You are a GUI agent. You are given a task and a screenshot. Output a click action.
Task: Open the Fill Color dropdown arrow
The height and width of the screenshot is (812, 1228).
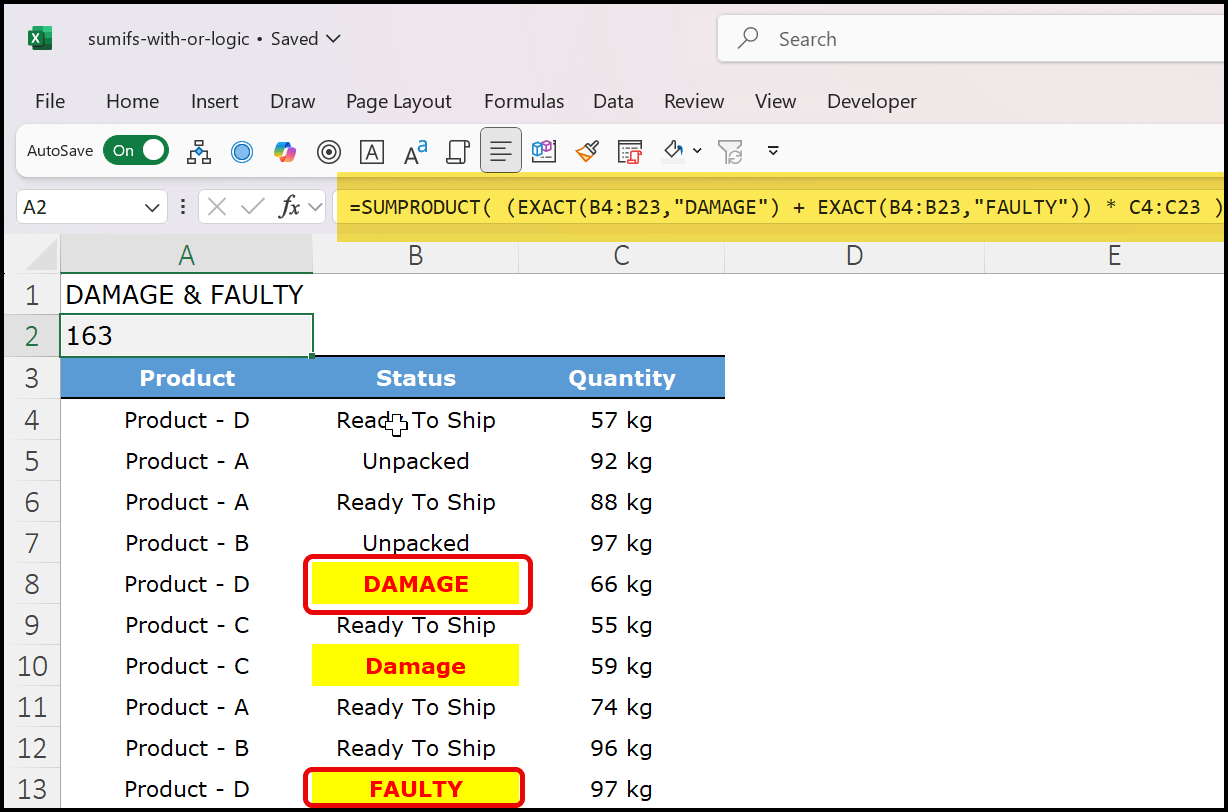tap(697, 151)
